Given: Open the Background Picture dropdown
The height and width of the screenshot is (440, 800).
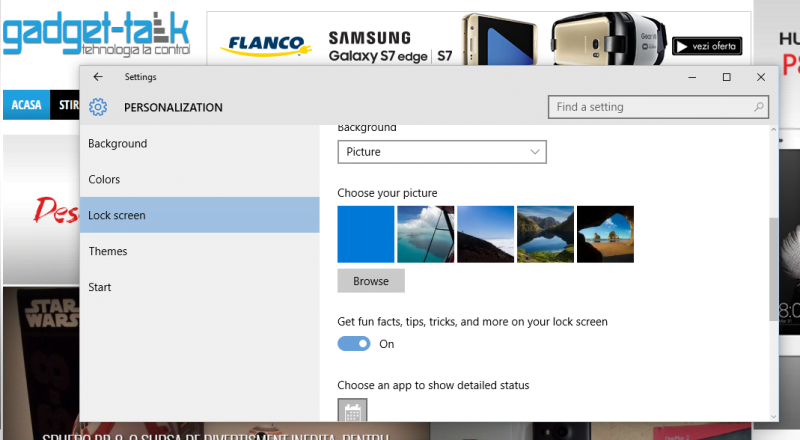Looking at the screenshot, I should (442, 152).
